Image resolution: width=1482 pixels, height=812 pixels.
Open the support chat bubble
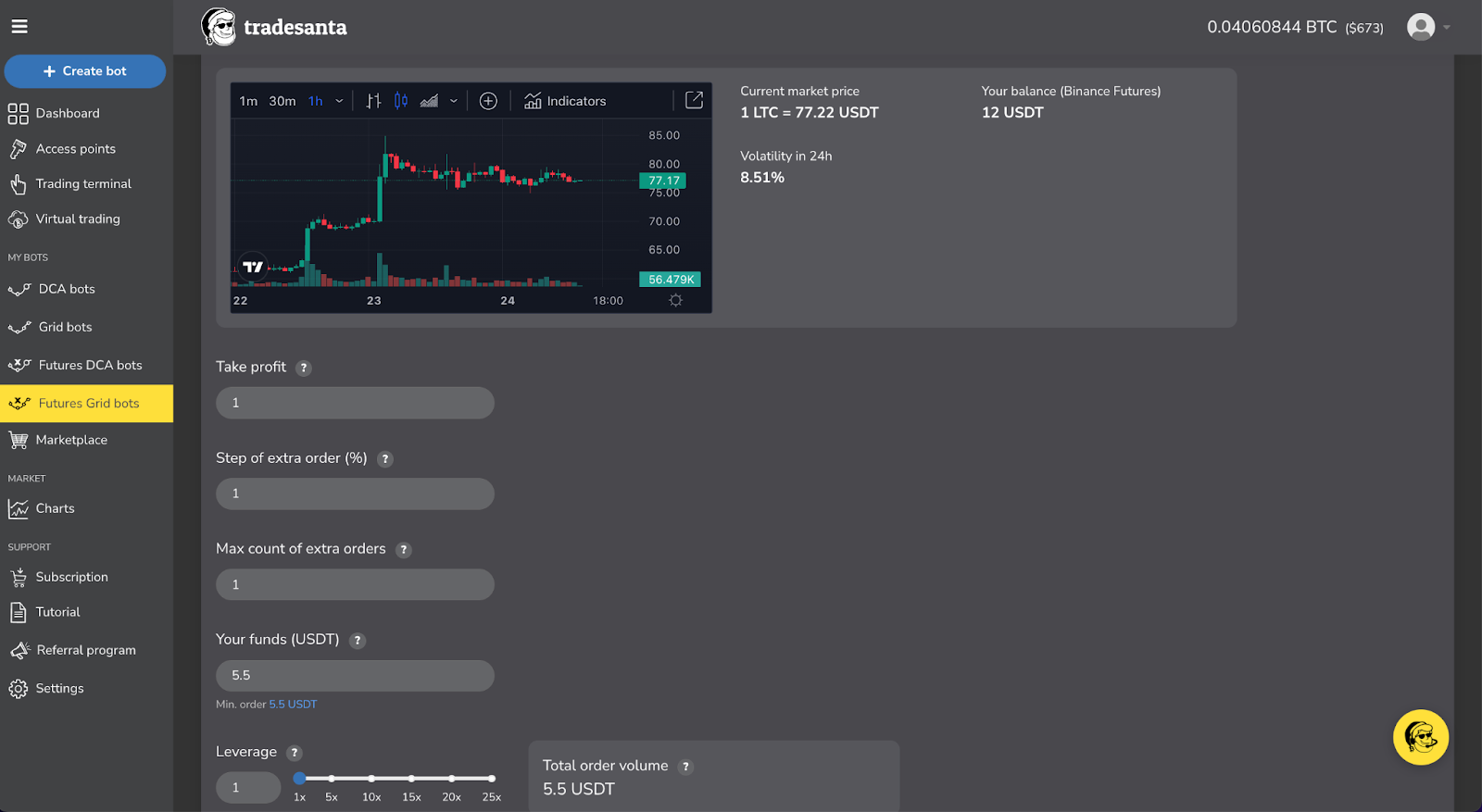point(1421,737)
